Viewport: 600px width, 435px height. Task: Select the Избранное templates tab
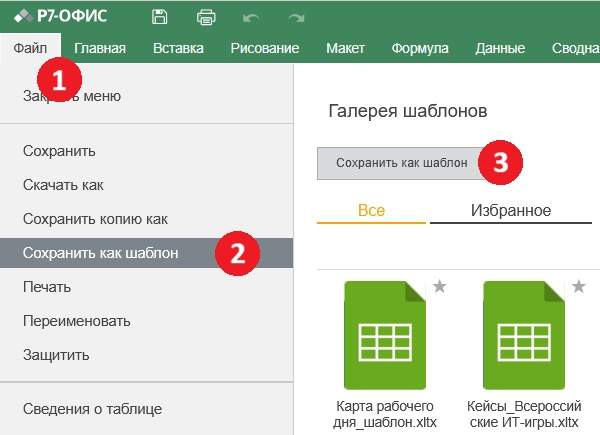pos(511,211)
